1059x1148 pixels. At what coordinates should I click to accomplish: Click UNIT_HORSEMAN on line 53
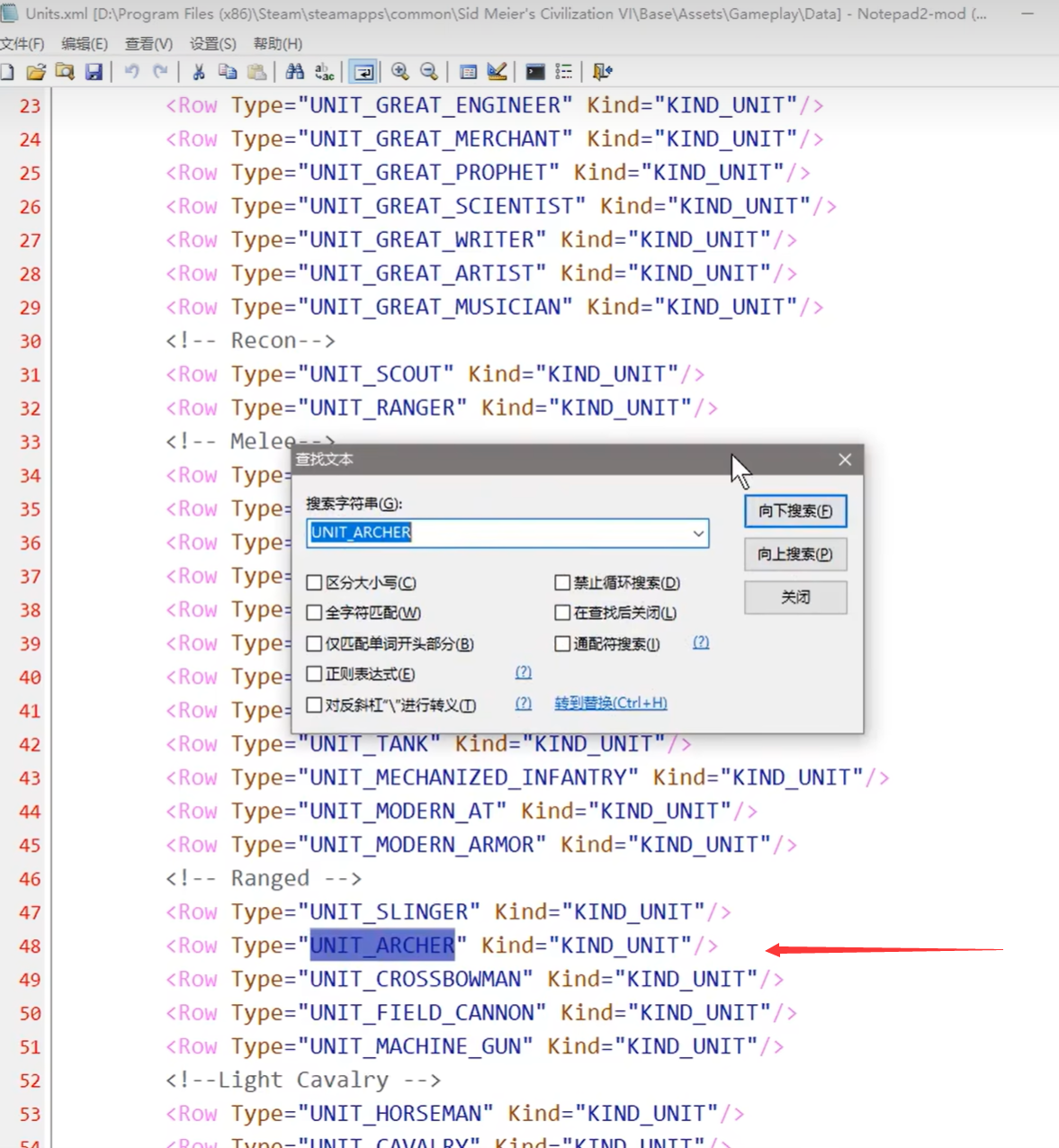396,1114
